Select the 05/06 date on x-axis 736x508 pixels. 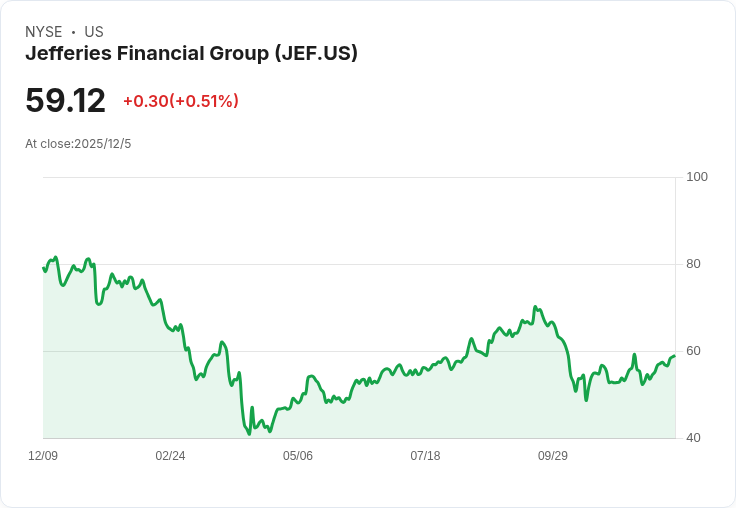point(298,456)
